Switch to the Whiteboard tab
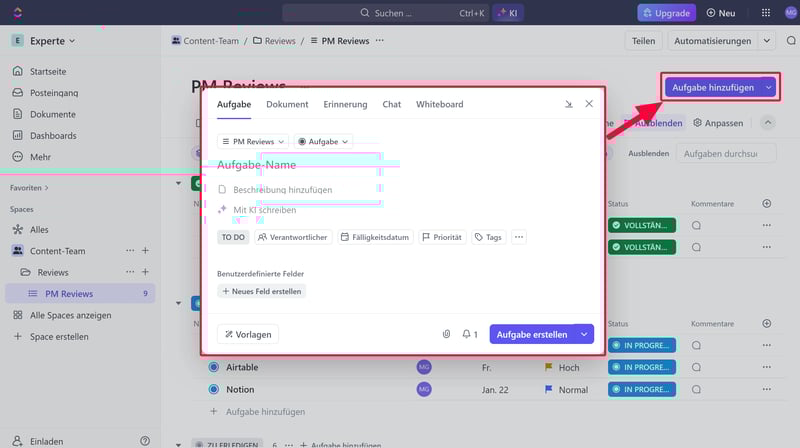 coord(440,104)
